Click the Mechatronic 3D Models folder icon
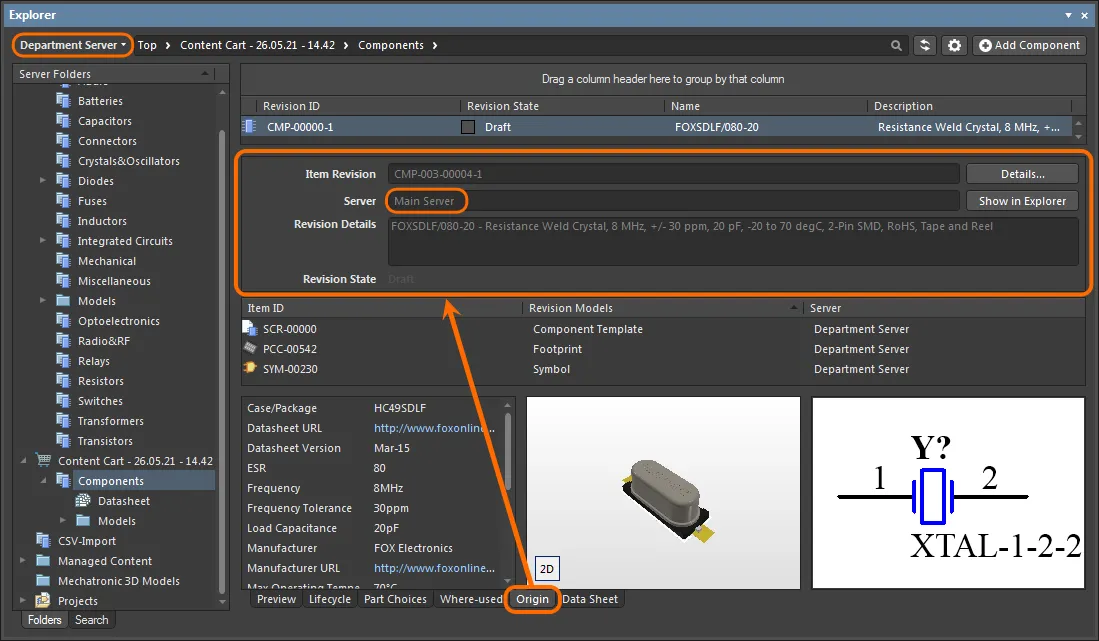 point(43,581)
